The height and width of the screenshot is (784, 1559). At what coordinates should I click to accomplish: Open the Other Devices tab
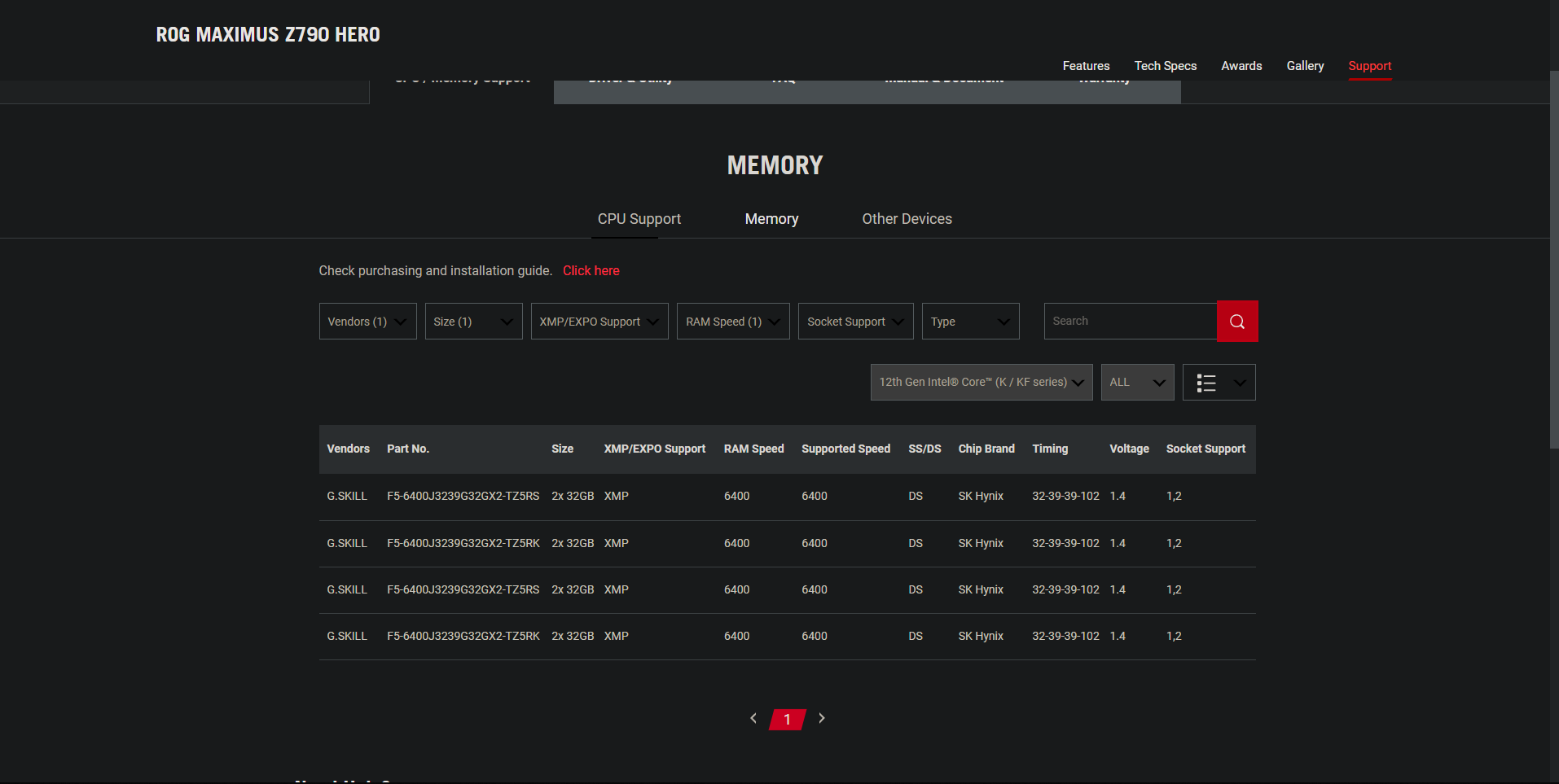907,218
